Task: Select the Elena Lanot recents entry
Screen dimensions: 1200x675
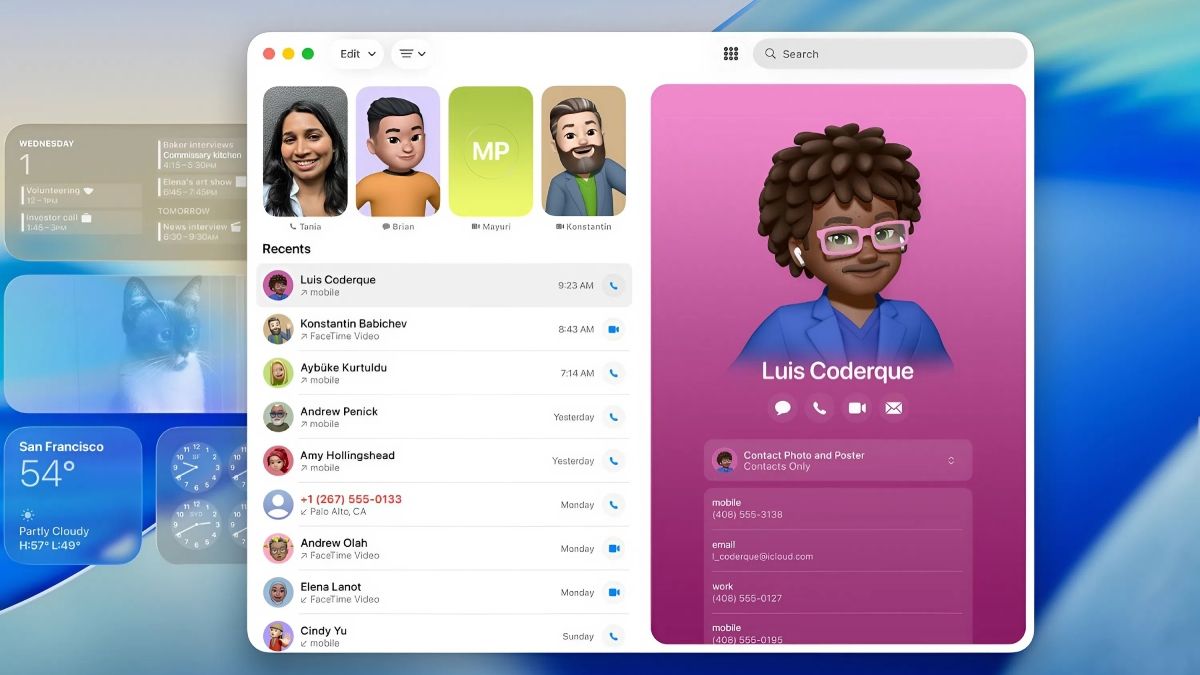Action: (444, 592)
